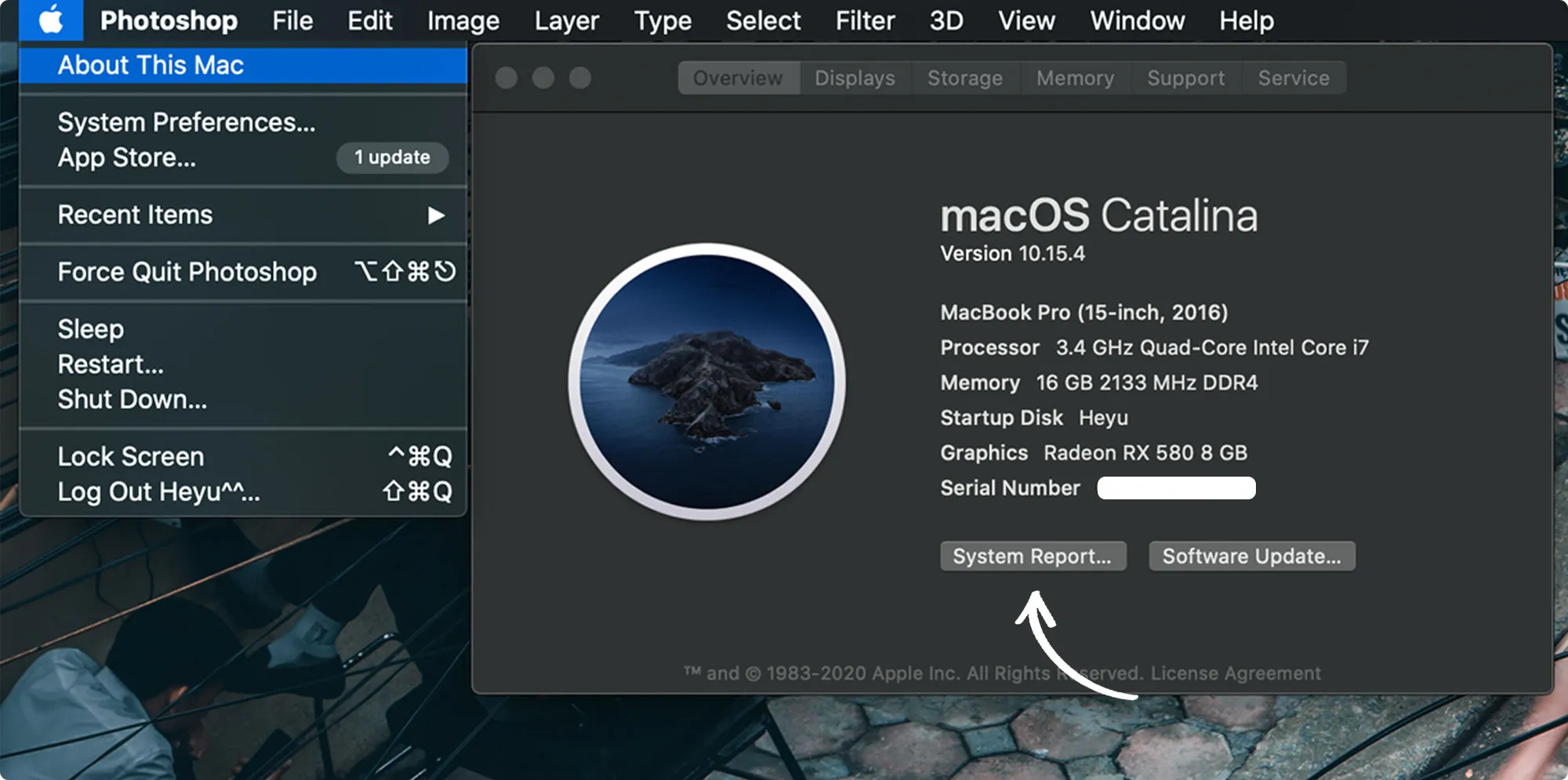This screenshot has width=1568, height=780.
Task: Open System Report
Action: coord(1032,556)
